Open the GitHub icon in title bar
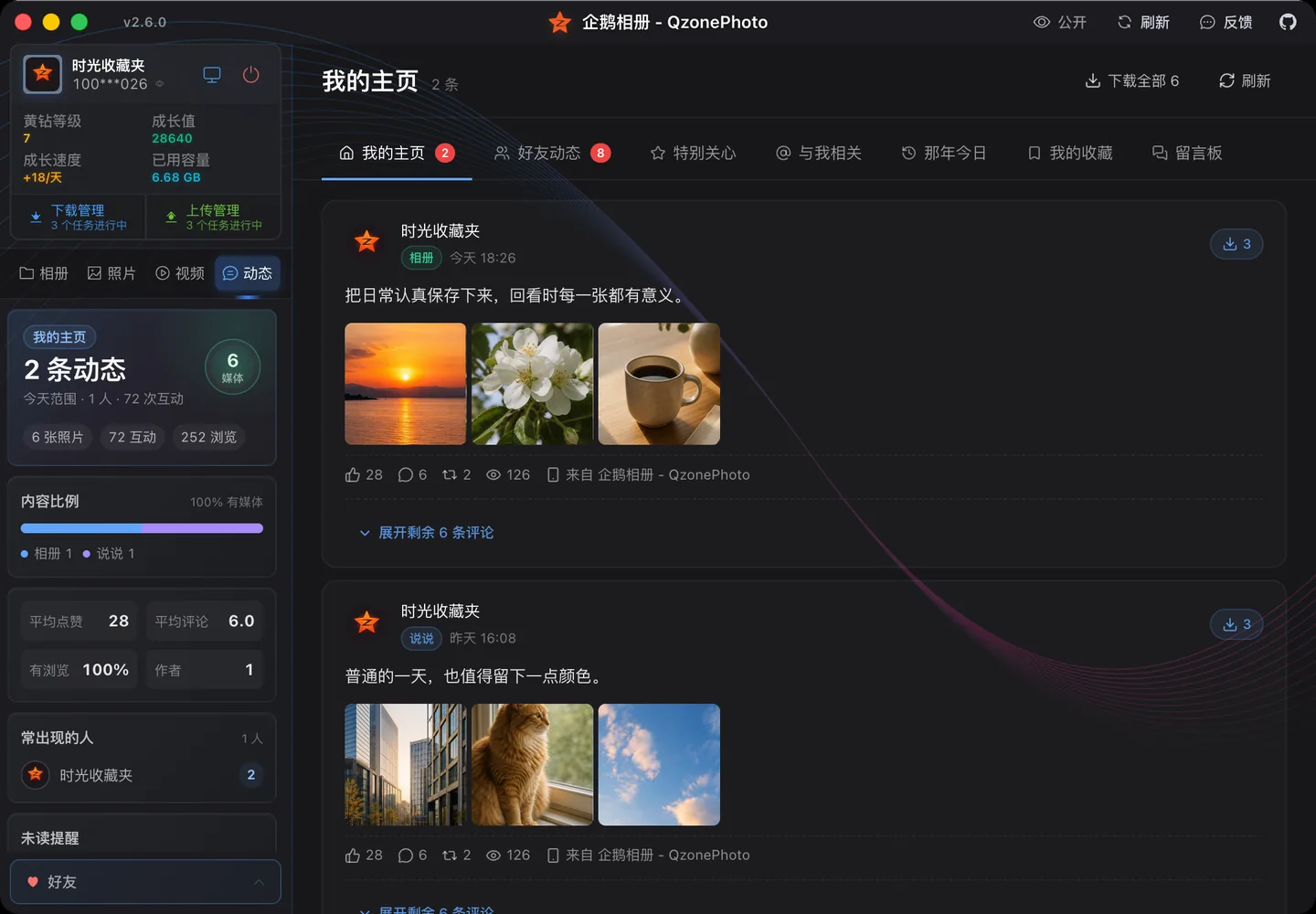 point(1288,22)
